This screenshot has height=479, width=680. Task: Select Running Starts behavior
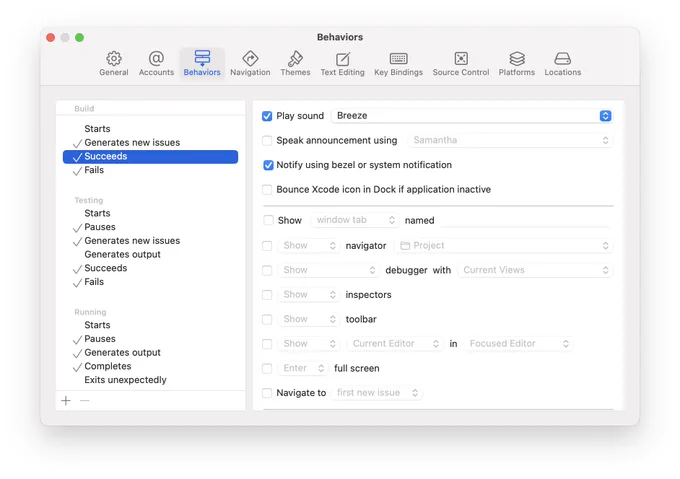pos(150,325)
